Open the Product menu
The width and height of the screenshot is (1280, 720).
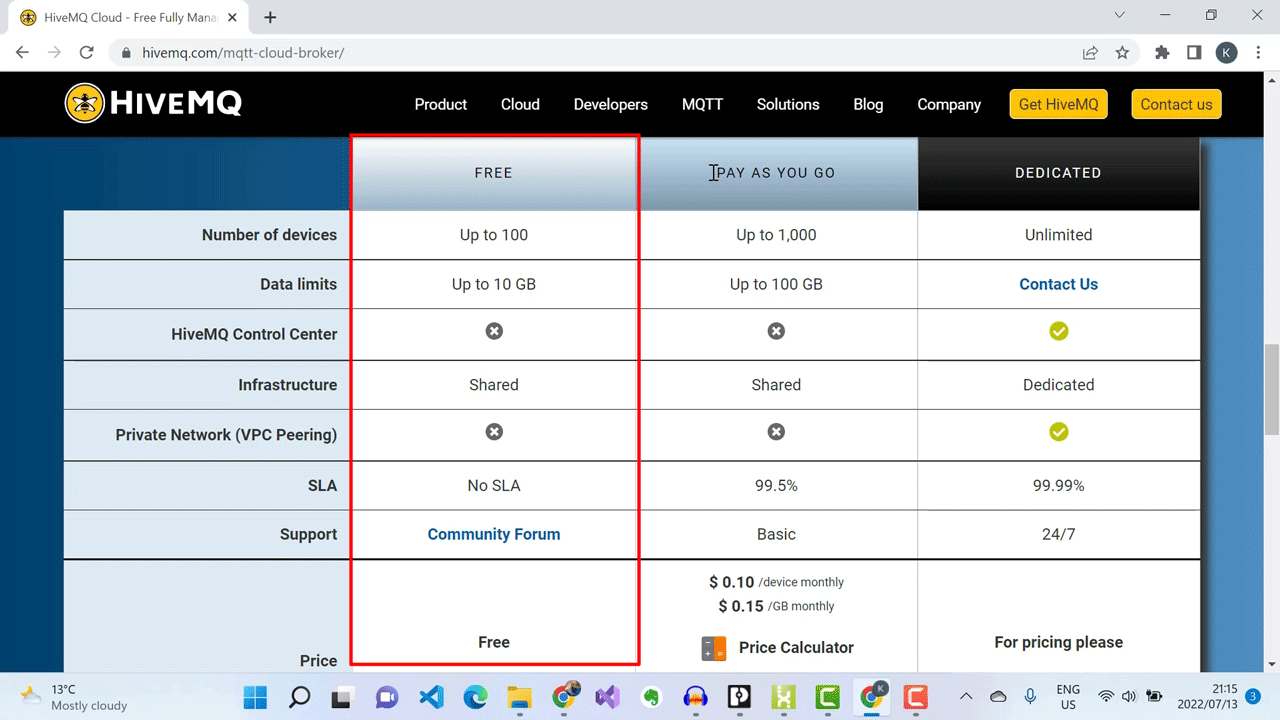(441, 104)
